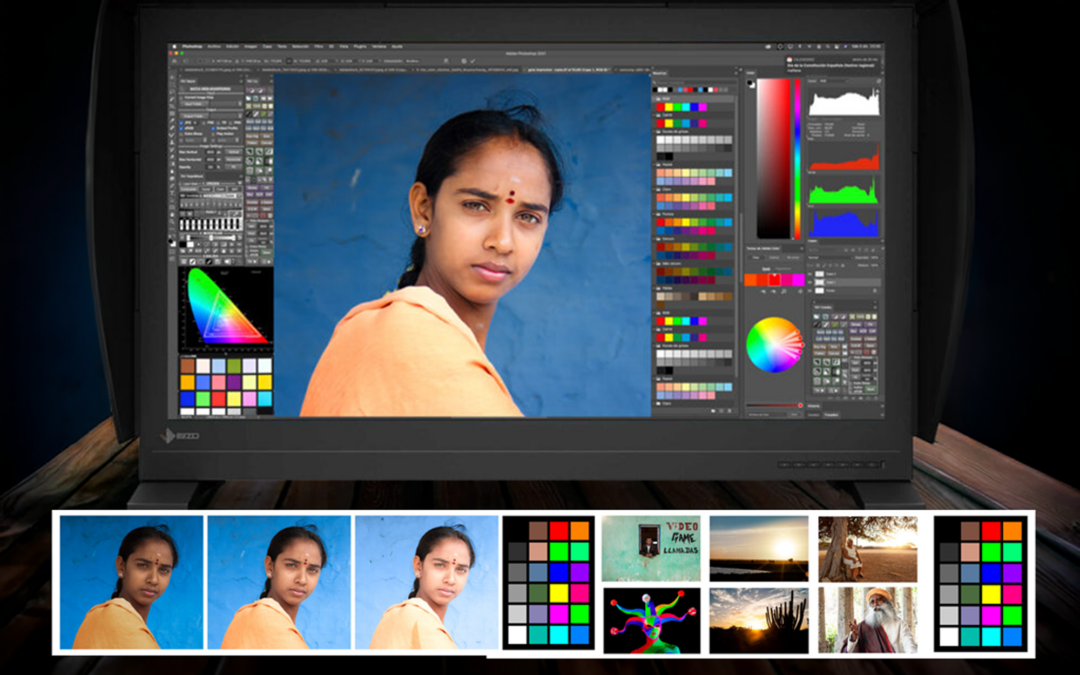This screenshot has width=1080, height=675.
Task: Collapse the Puros swatch group
Action: (x=655, y=214)
